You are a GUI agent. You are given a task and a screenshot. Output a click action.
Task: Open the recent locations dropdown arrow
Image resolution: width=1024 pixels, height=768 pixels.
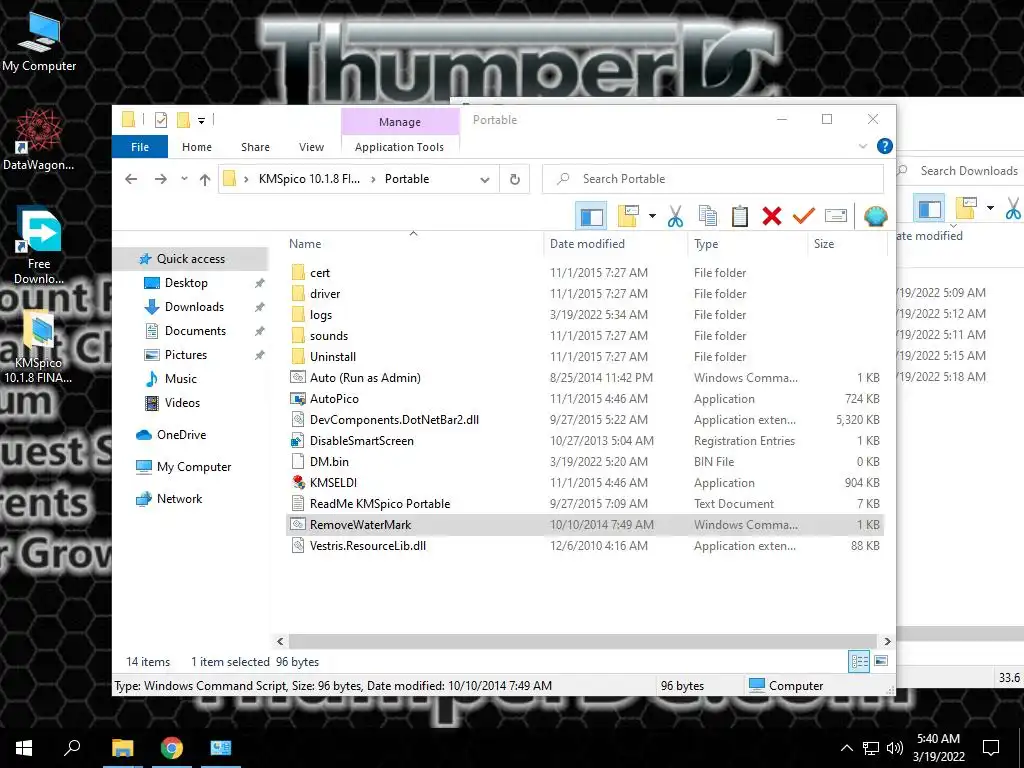tap(184, 179)
